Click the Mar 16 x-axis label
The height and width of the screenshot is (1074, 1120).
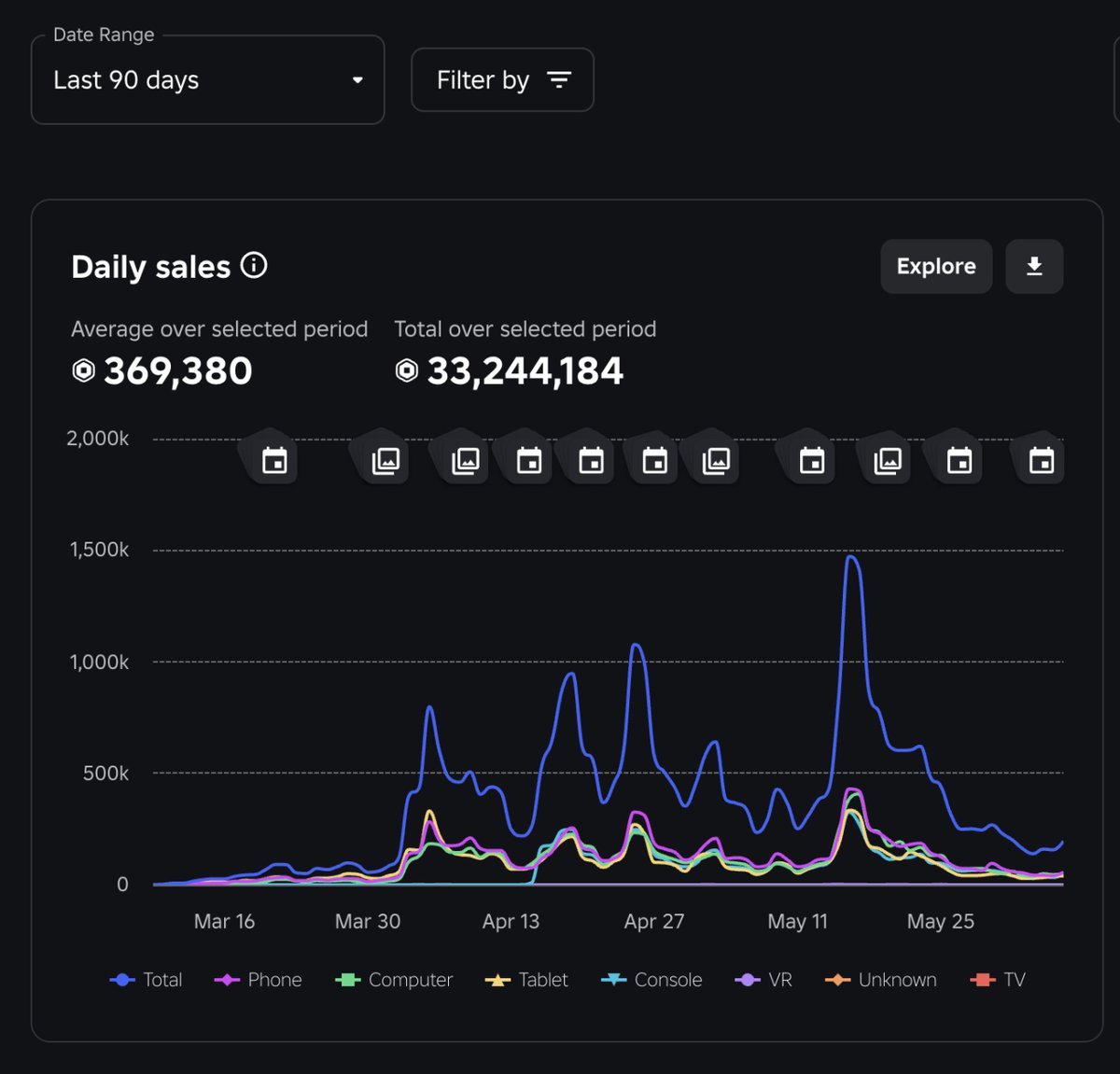pyautogui.click(x=224, y=922)
